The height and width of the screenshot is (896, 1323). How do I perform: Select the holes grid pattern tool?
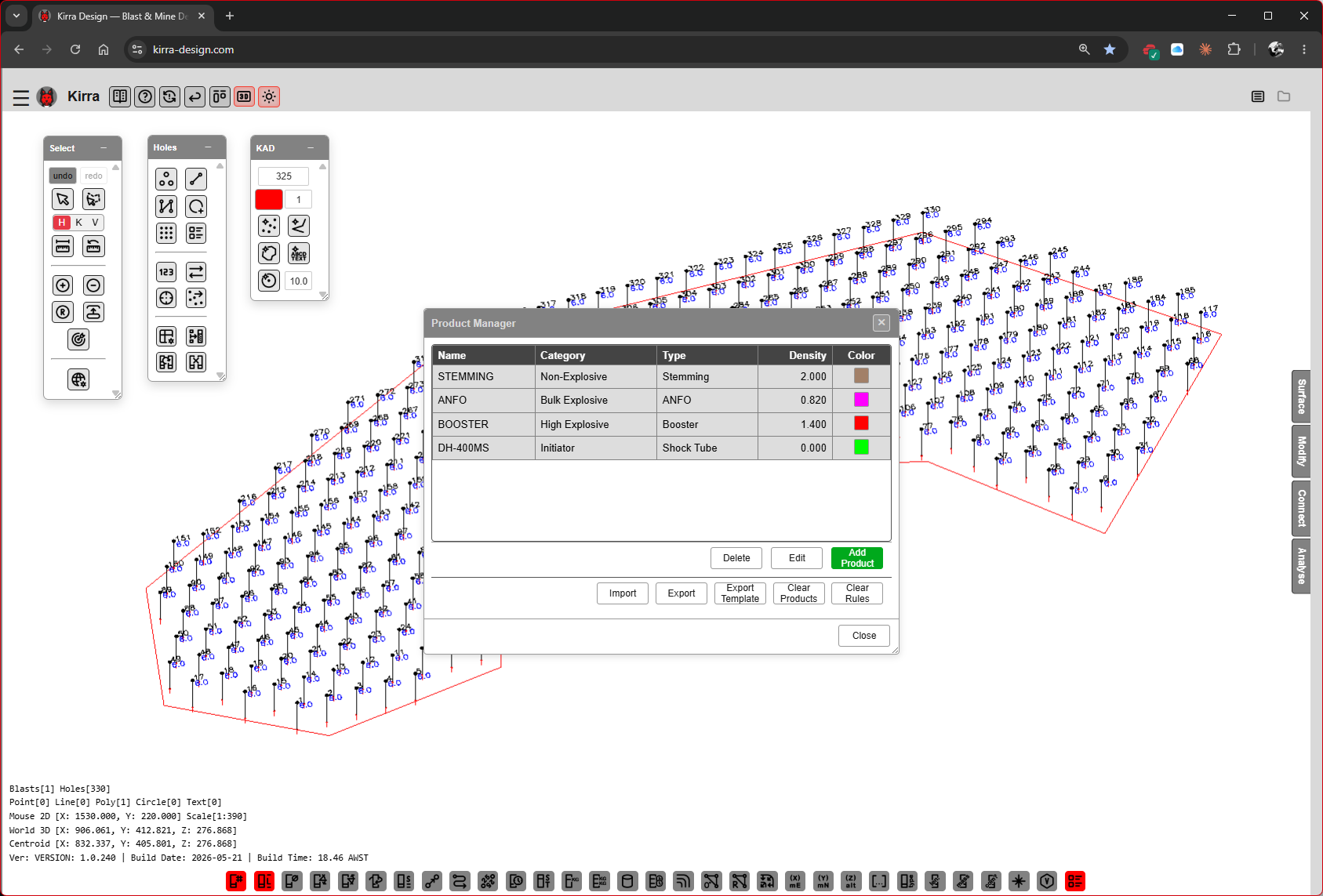166,233
